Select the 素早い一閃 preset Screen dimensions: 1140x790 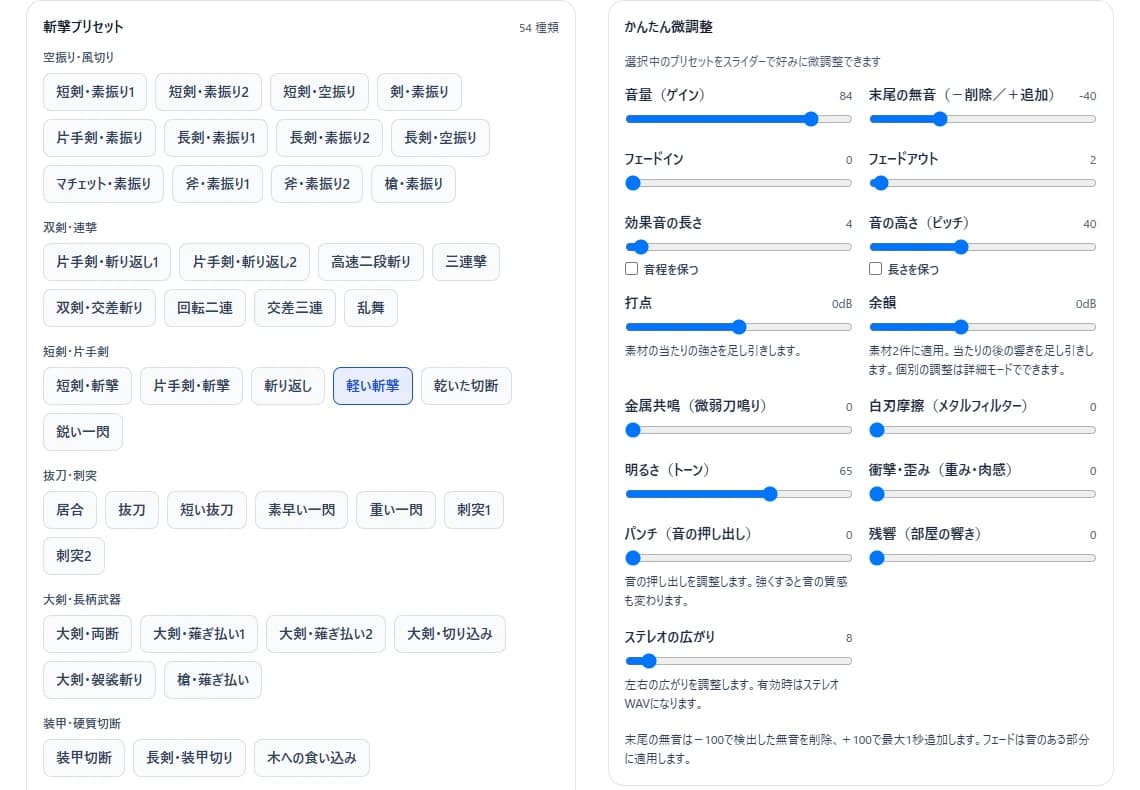(x=301, y=509)
